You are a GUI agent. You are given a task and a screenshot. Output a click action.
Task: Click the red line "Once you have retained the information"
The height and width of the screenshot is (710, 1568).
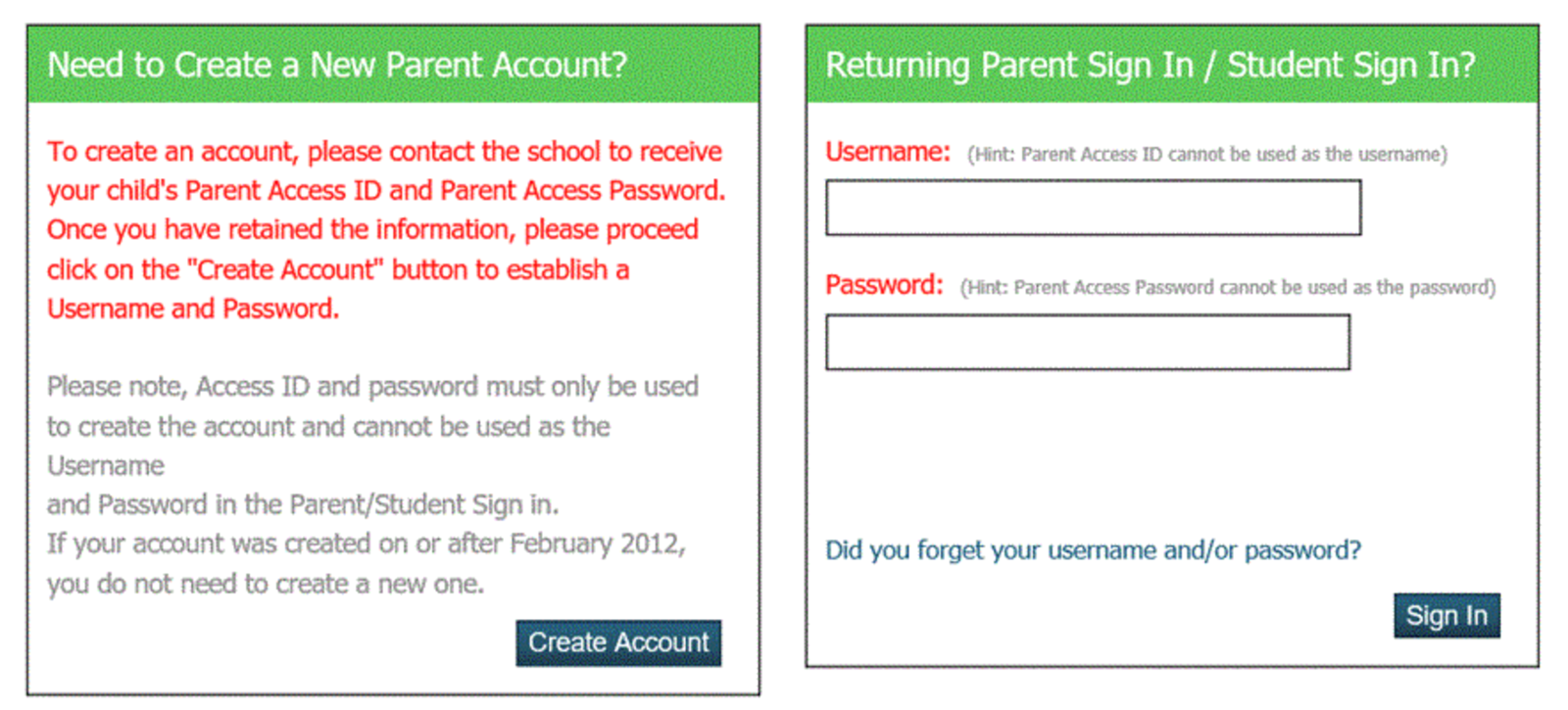[x=372, y=230]
